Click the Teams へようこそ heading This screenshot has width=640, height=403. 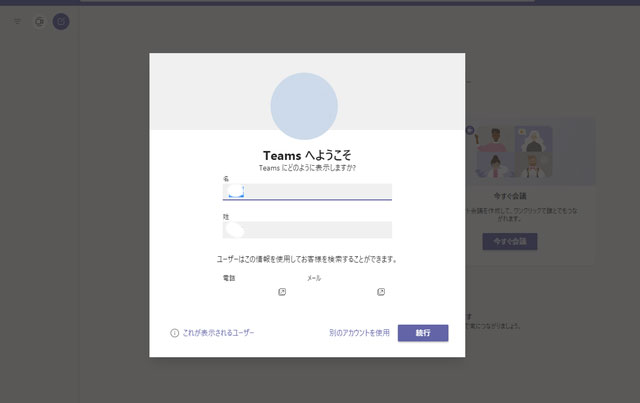click(307, 155)
